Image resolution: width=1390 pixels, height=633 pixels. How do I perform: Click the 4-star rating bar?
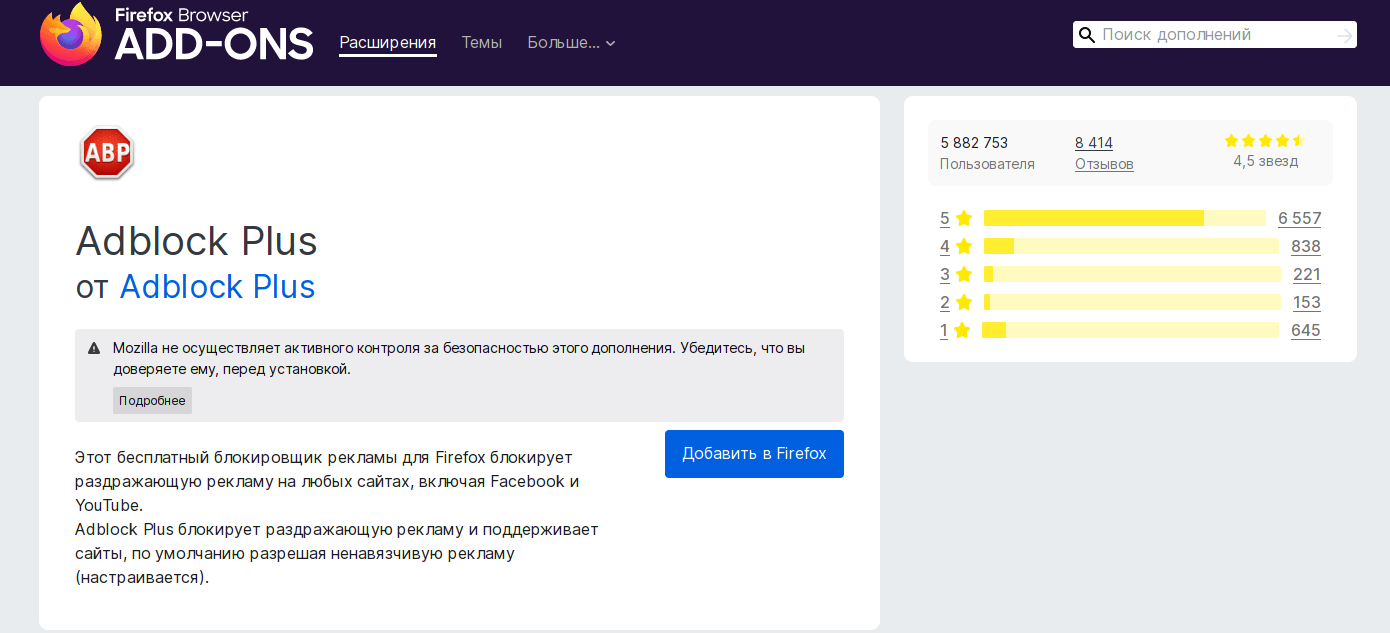click(x=1132, y=246)
